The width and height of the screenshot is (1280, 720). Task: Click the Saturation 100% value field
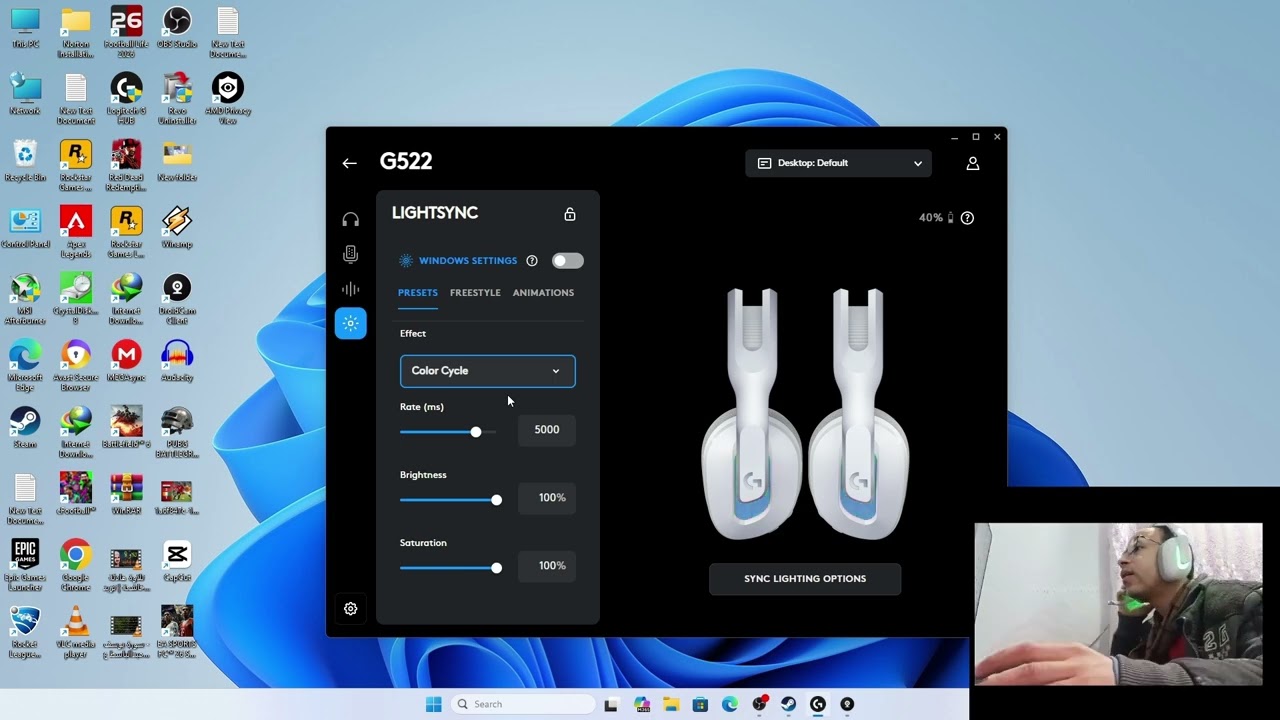[547, 566]
